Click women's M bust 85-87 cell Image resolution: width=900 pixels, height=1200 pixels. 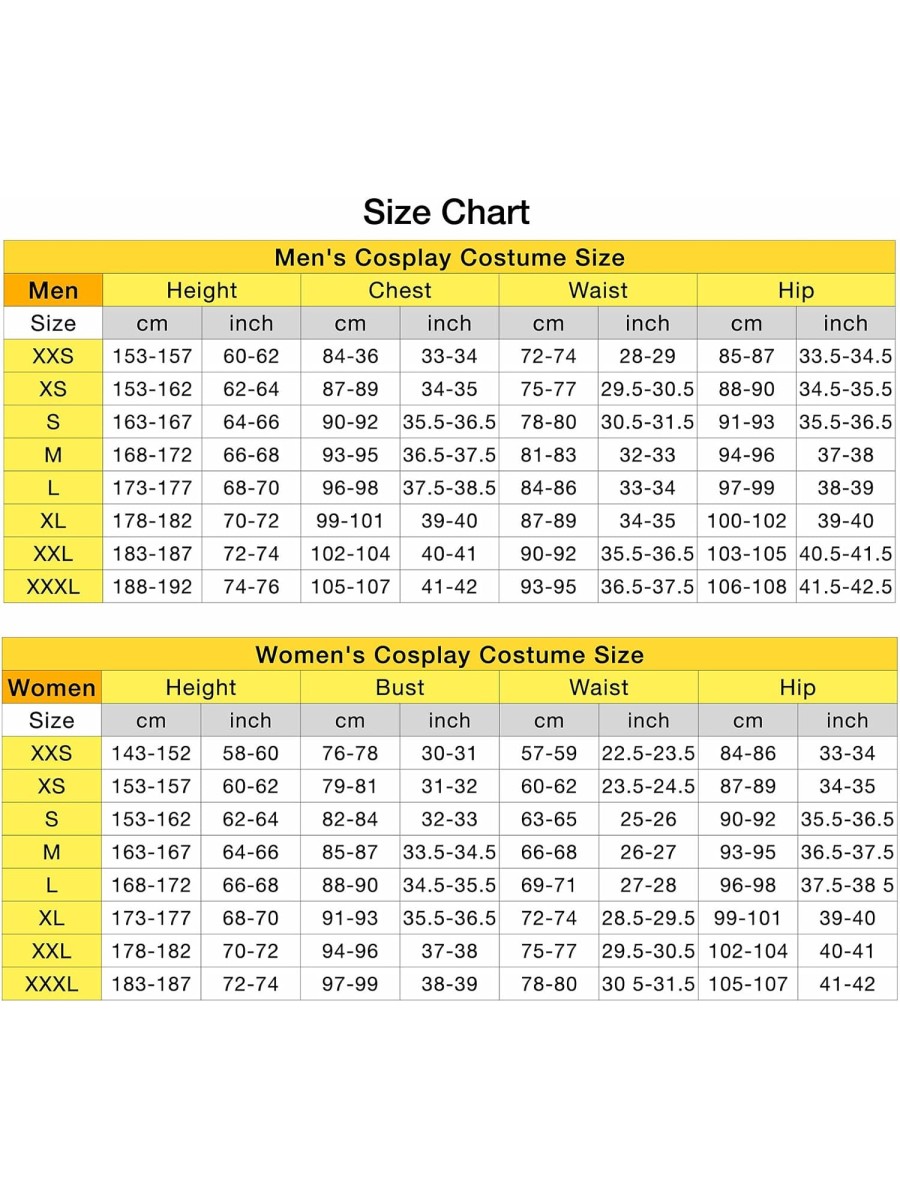click(350, 852)
